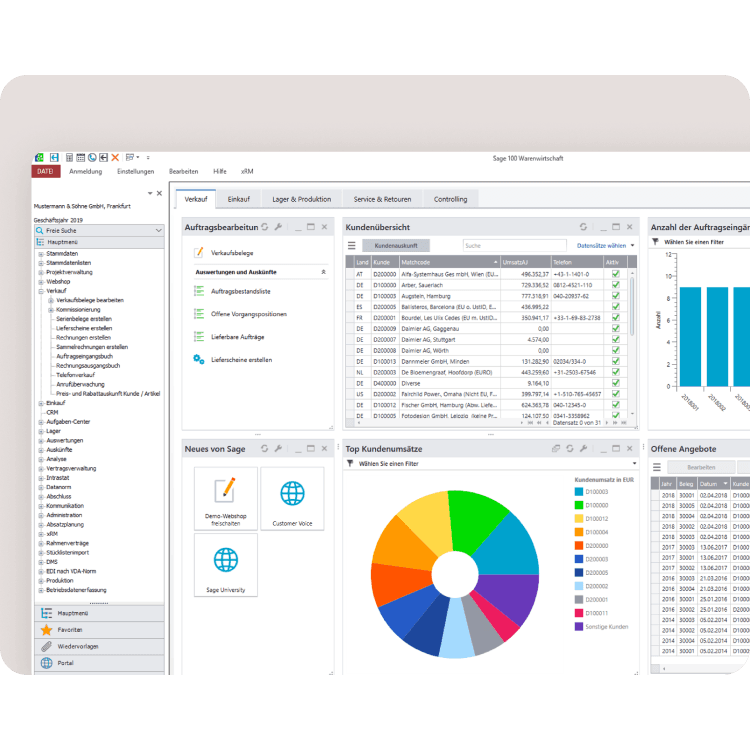Expand the Stammdaten tree node

click(40, 254)
